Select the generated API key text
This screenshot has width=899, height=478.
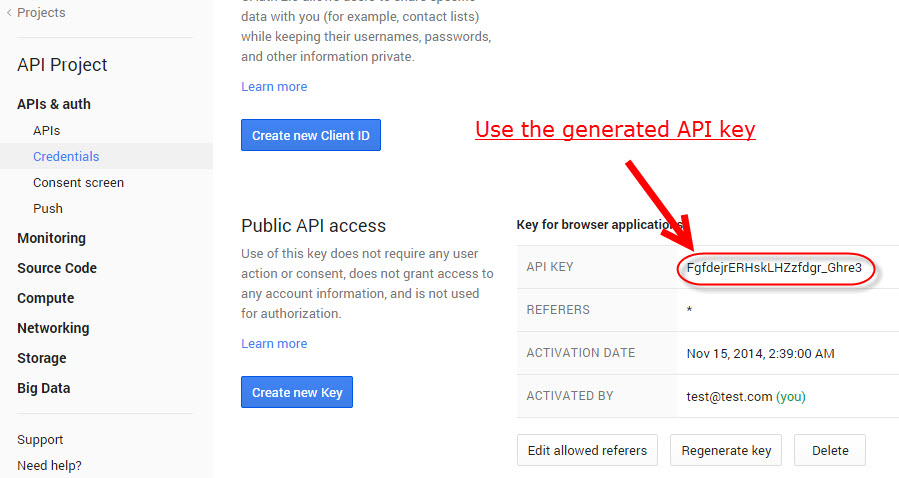tap(774, 268)
